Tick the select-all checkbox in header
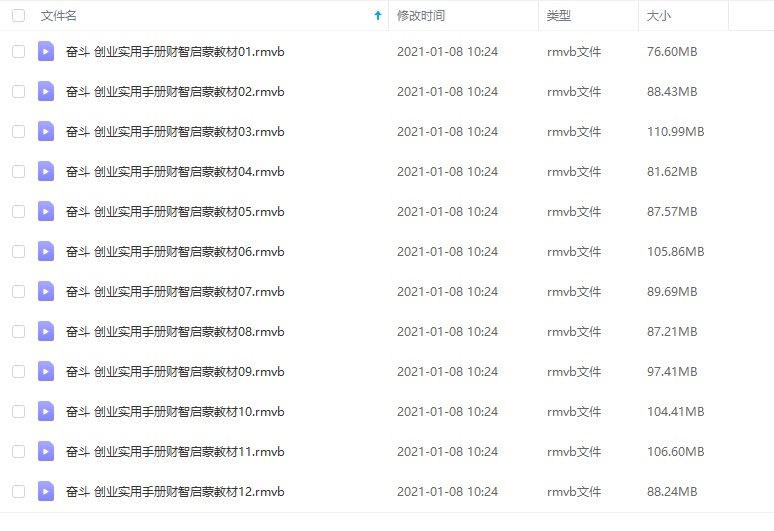 click(18, 16)
